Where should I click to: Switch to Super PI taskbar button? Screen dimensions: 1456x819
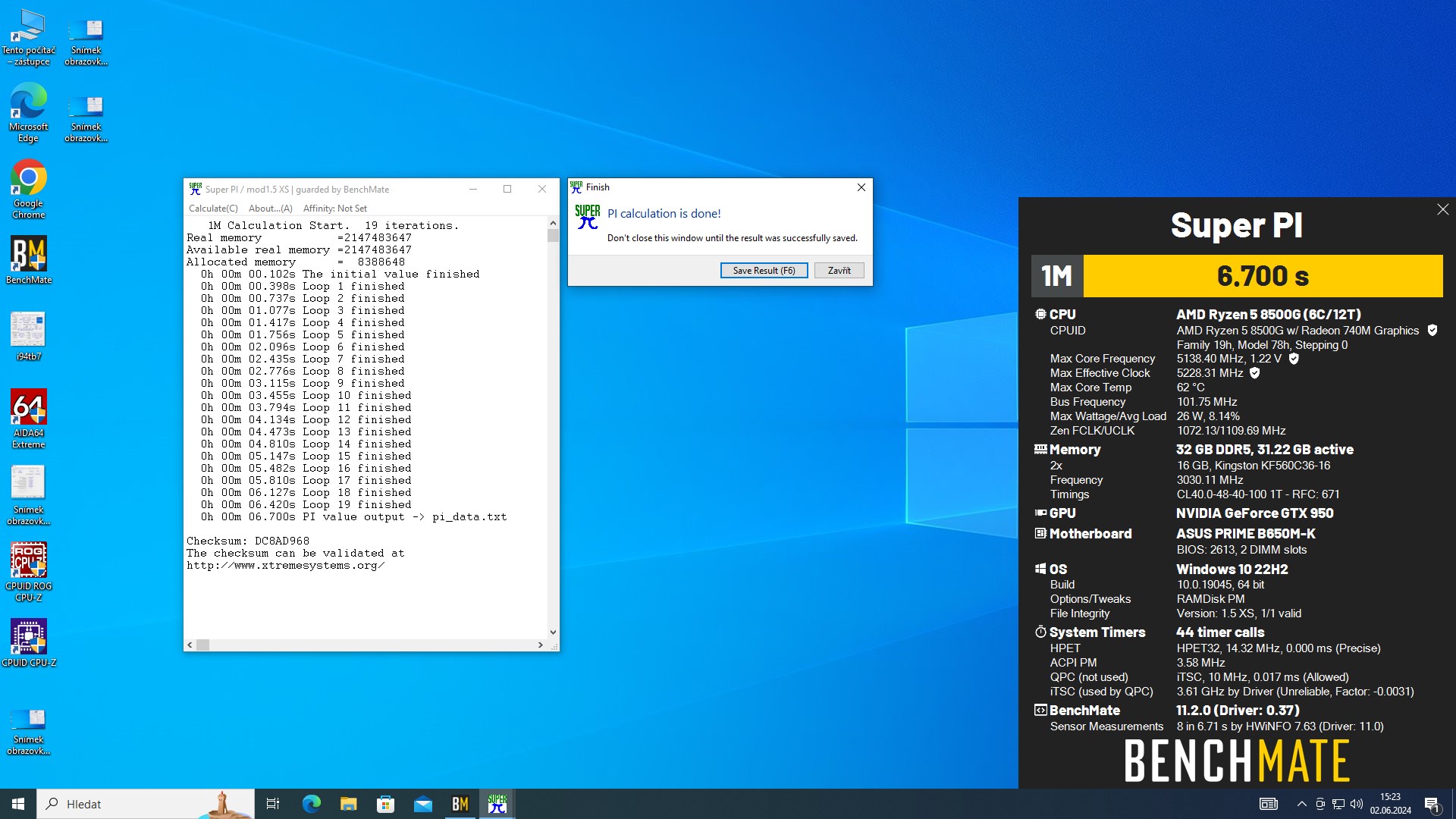coord(497,804)
